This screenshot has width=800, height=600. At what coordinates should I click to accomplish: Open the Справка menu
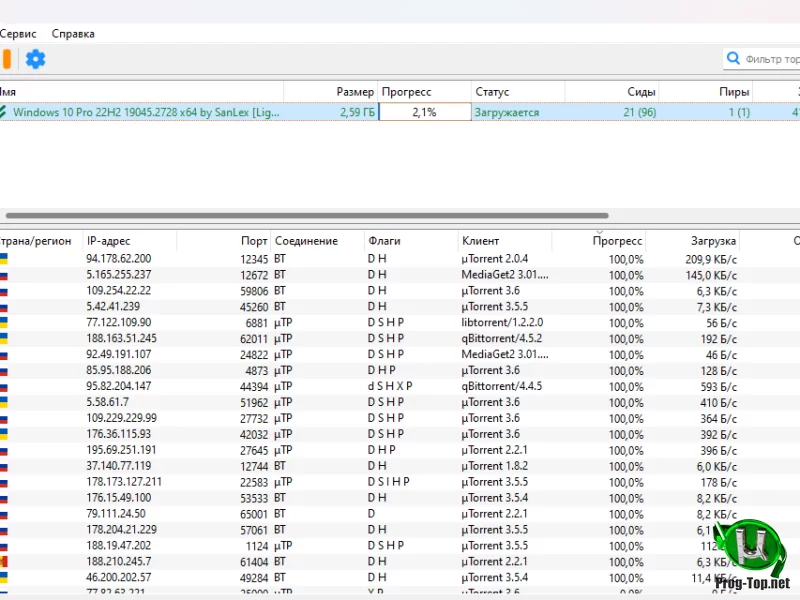73,33
